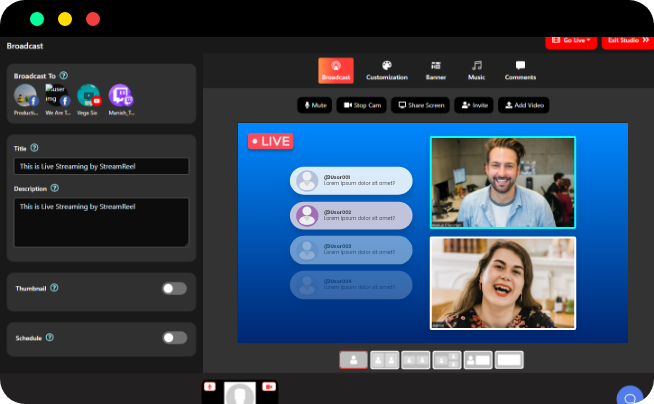Click Add Video button
This screenshot has height=404, width=654.
tap(523, 105)
